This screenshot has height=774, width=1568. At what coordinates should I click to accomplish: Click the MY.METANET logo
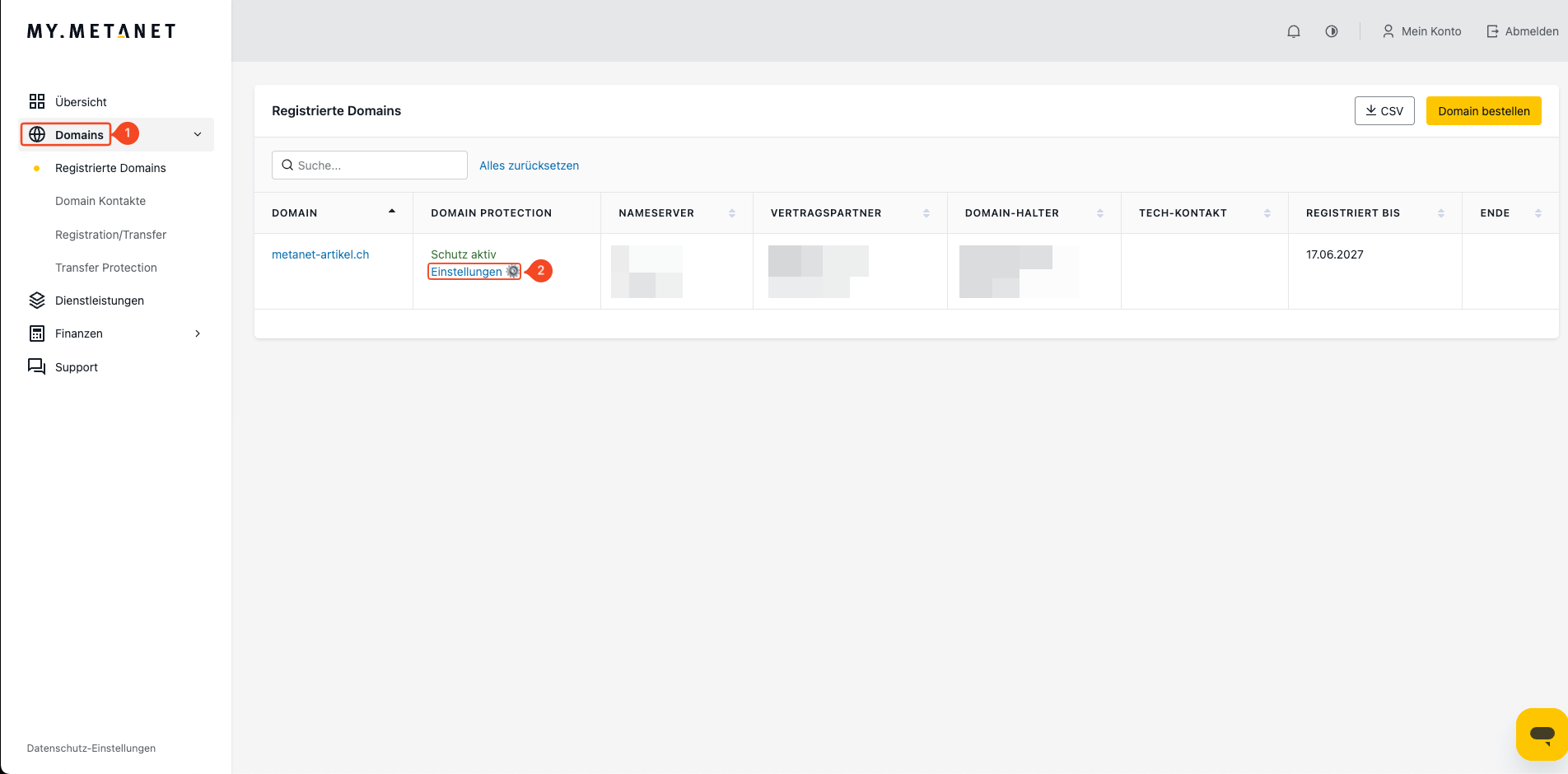coord(101,31)
